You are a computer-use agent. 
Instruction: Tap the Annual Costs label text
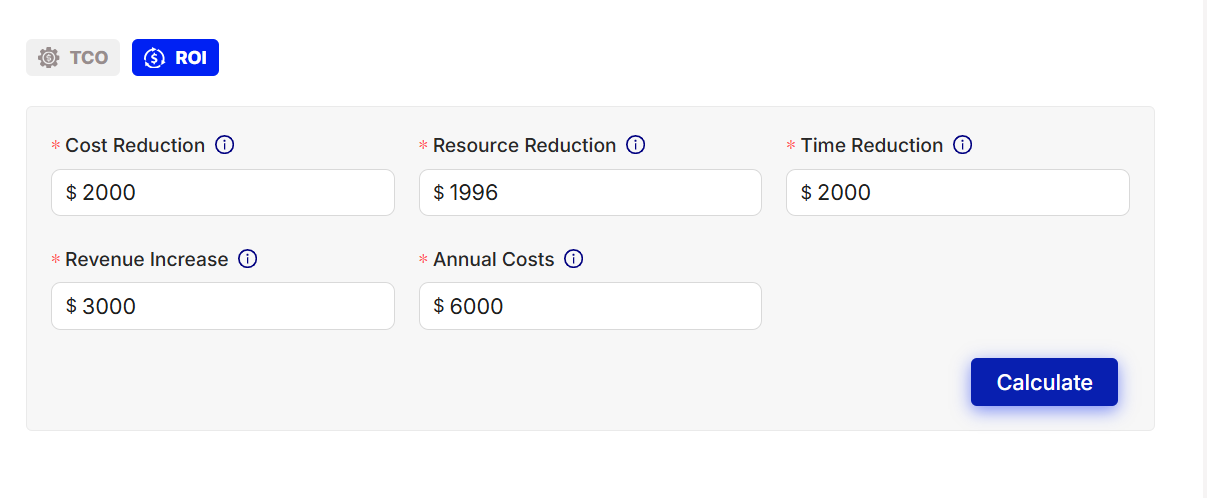(x=493, y=259)
